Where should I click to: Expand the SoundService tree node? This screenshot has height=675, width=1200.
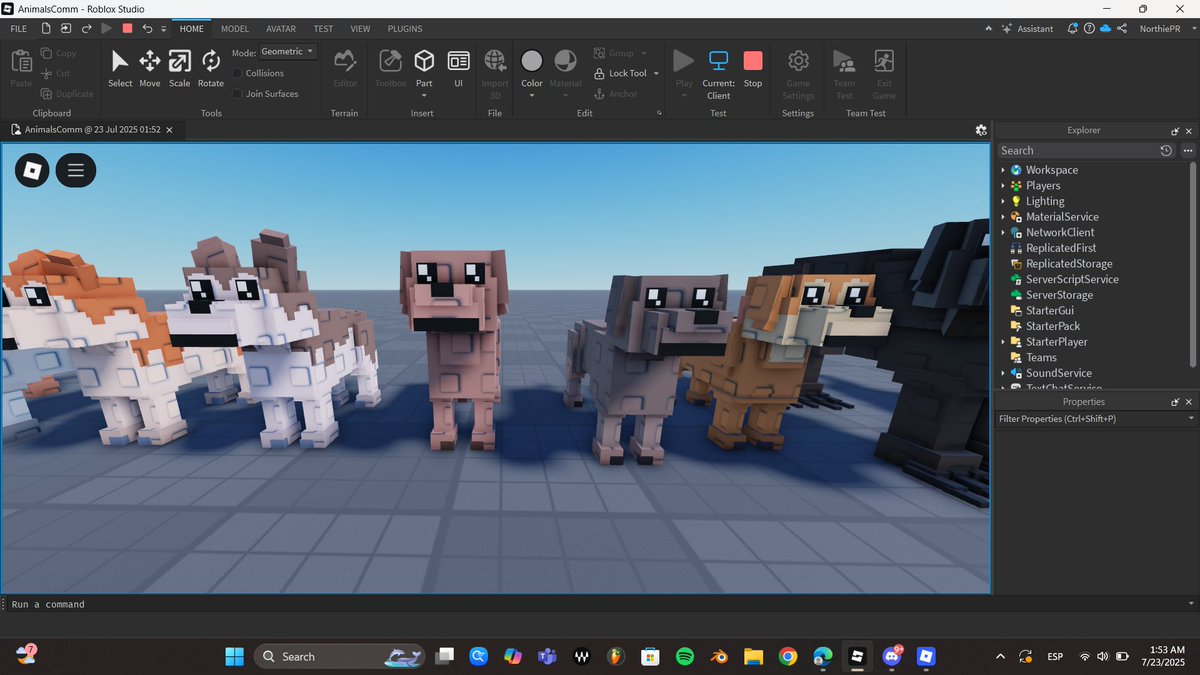(x=1003, y=373)
